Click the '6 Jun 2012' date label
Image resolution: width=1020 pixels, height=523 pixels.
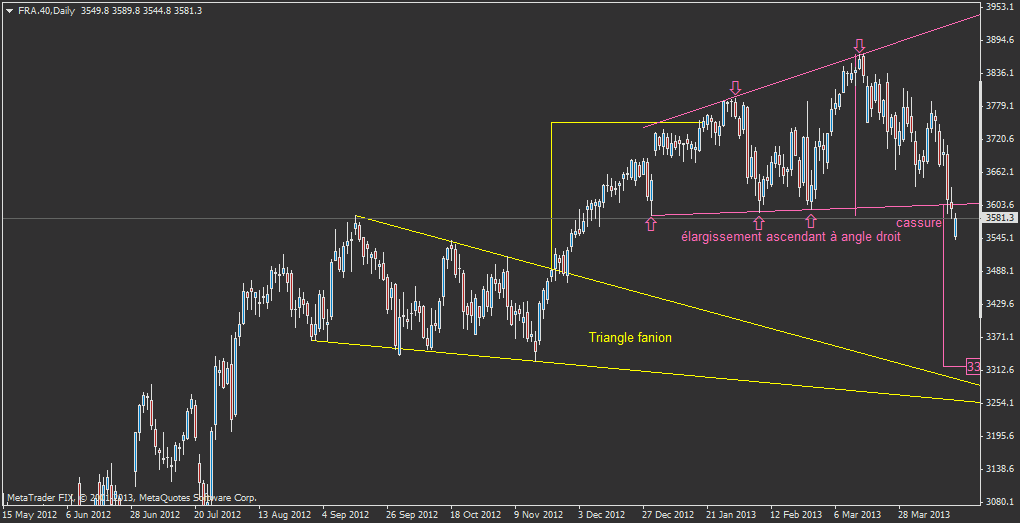[88, 514]
